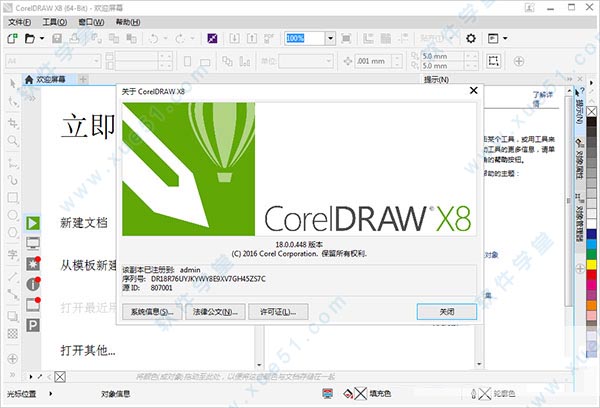Click the outline color 轮廓色 indicator
Image resolution: width=600 pixels, height=408 pixels.
click(x=494, y=393)
